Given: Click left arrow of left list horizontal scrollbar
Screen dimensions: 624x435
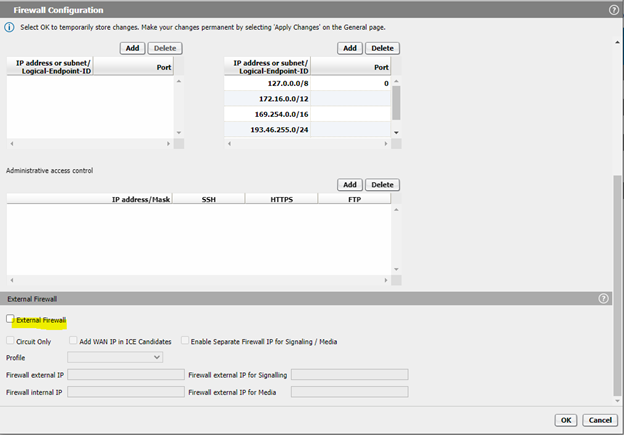Looking at the screenshot, I should (12, 144).
